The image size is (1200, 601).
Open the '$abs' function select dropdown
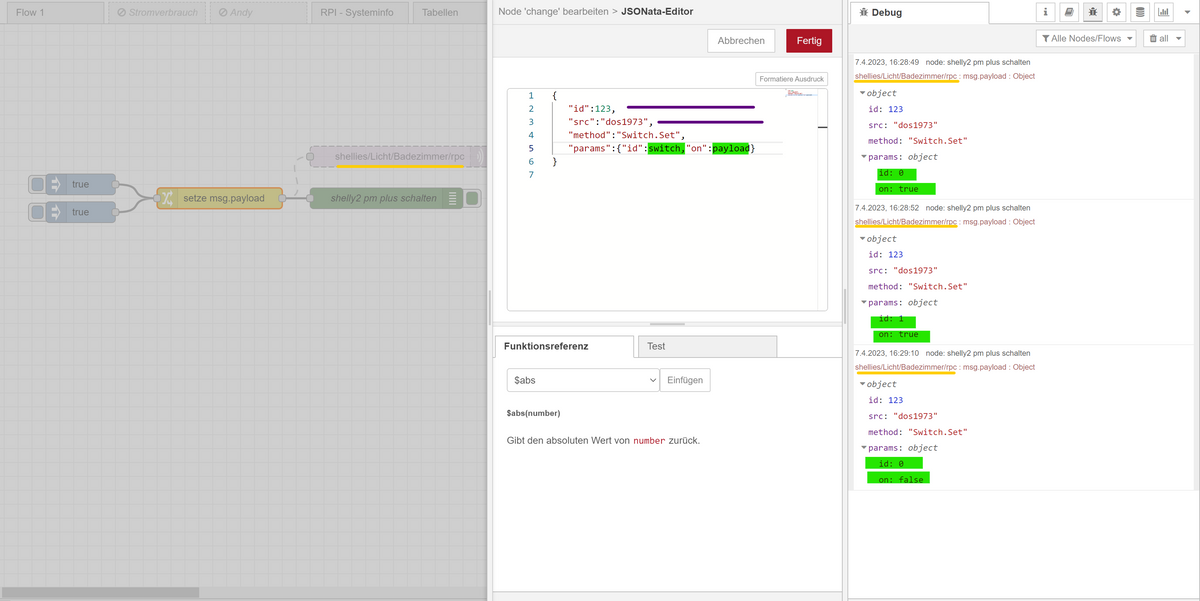(582, 380)
